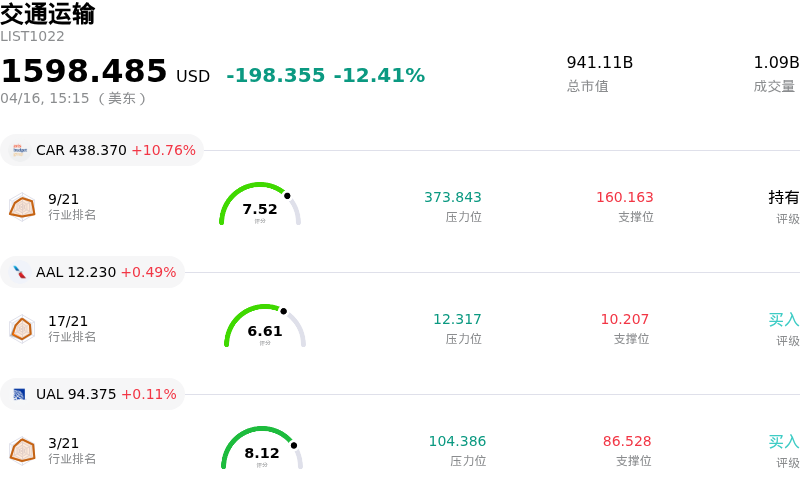Click the CAR 7.52 score gauge

pyautogui.click(x=260, y=205)
